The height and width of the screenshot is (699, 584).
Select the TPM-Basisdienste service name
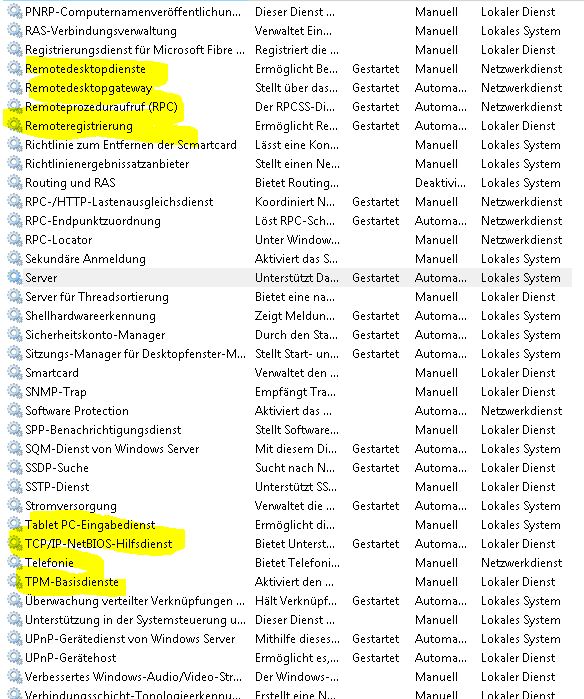72,582
